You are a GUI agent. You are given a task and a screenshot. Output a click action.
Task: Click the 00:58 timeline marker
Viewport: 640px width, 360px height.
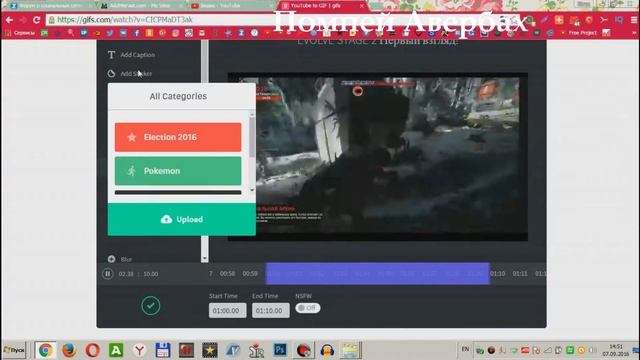pyautogui.click(x=227, y=273)
